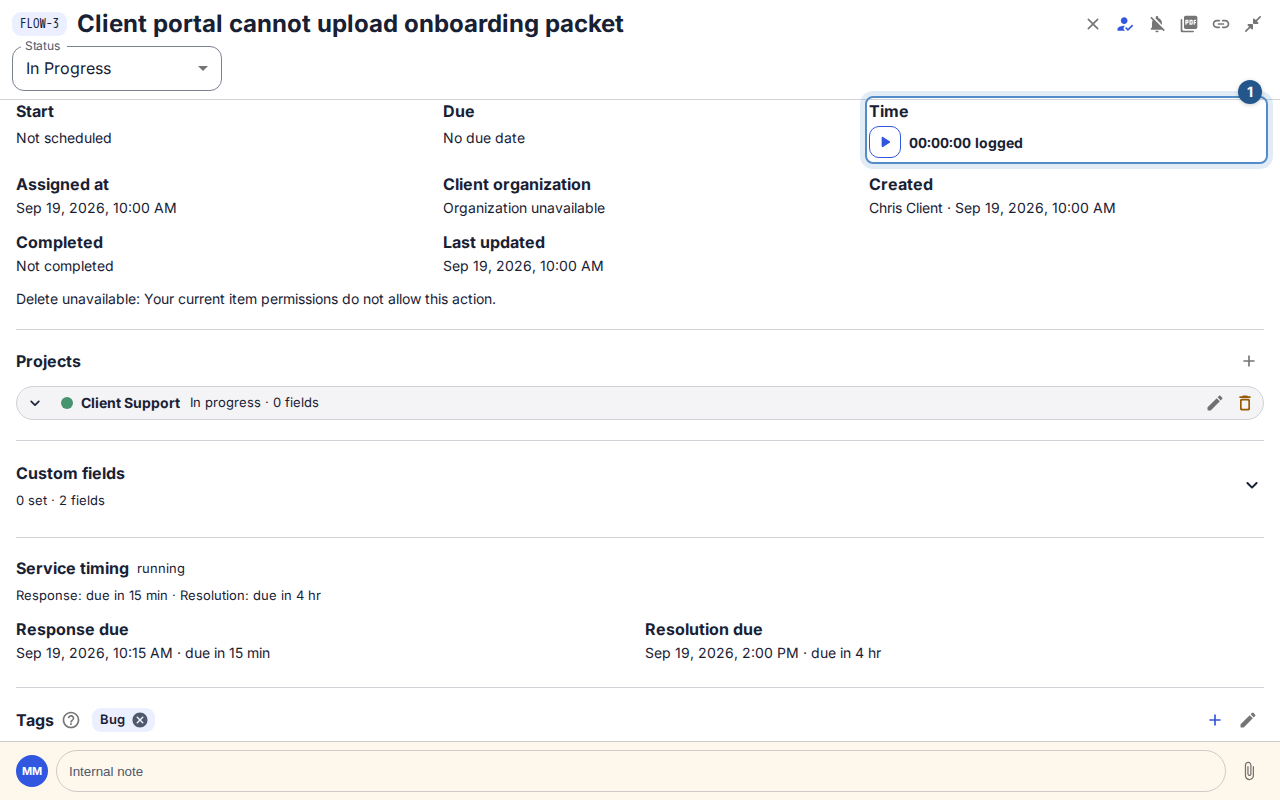
Task: Remove the Bug tag with its x icon
Action: coord(140,720)
